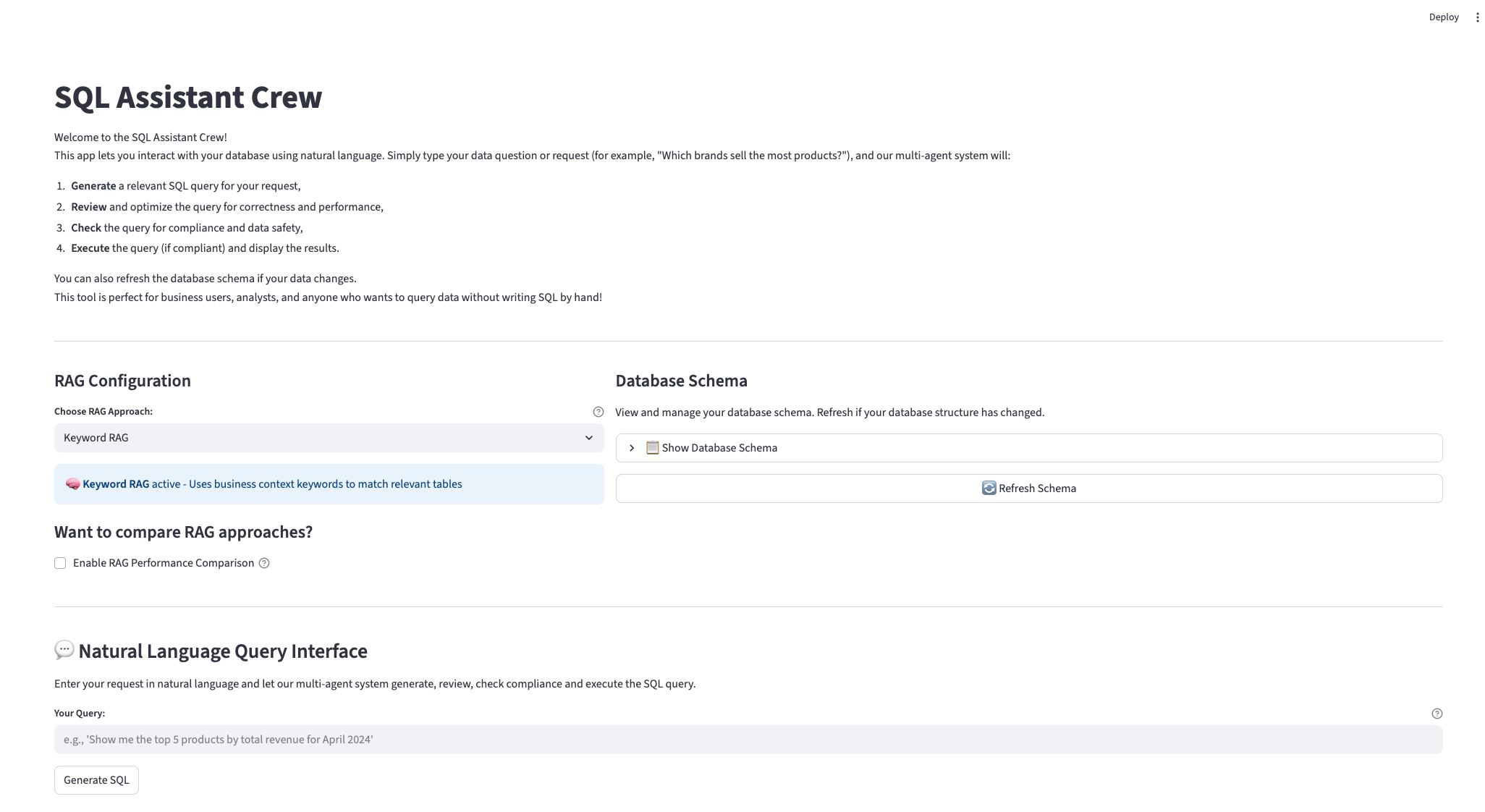
Task: Click the down chevron on RAG selector
Action: 588,438
